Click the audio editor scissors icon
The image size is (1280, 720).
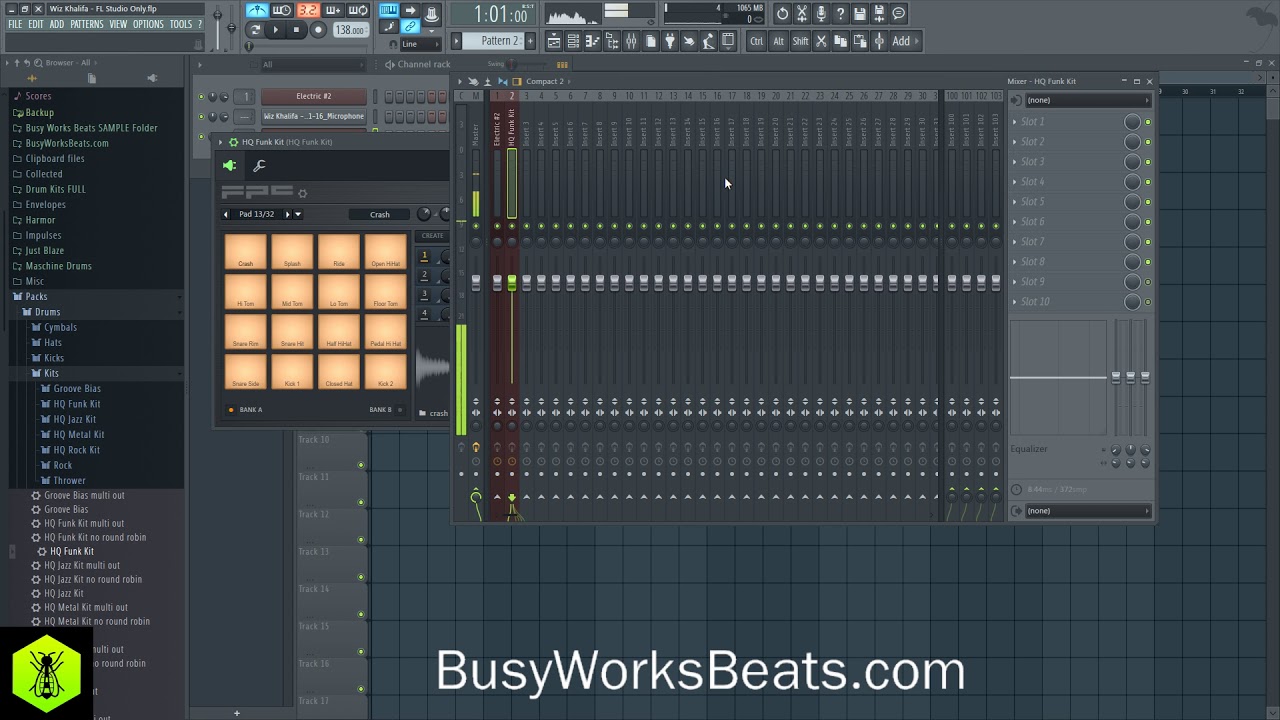(x=802, y=14)
